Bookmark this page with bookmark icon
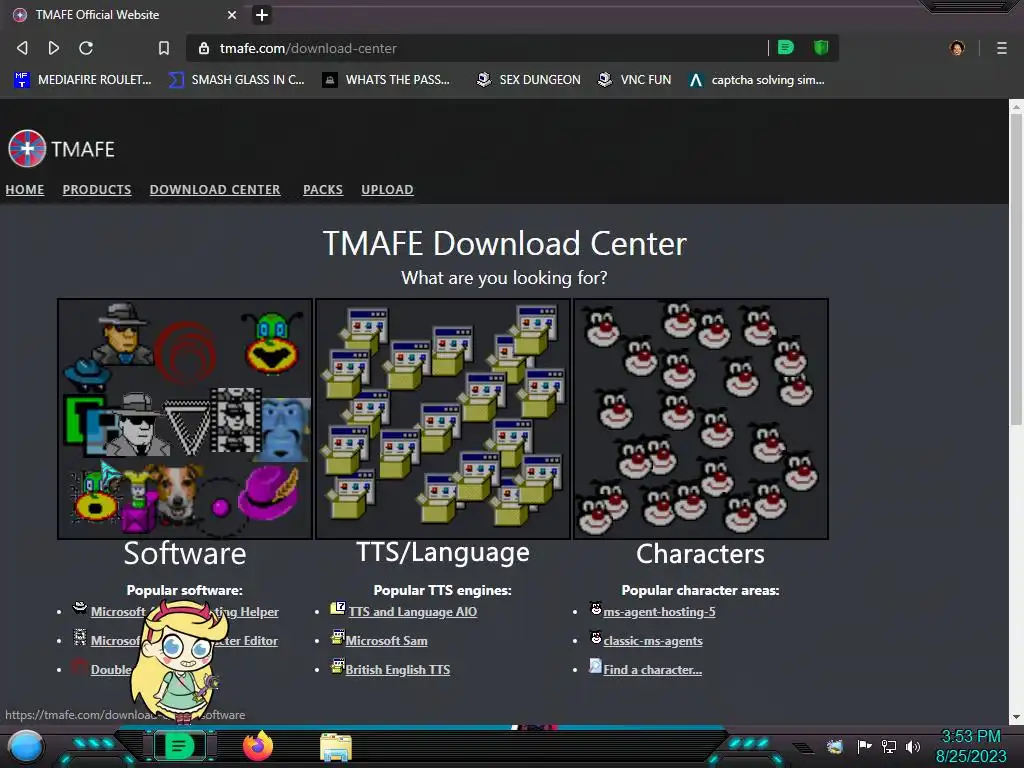This screenshot has height=768, width=1024. pos(164,48)
